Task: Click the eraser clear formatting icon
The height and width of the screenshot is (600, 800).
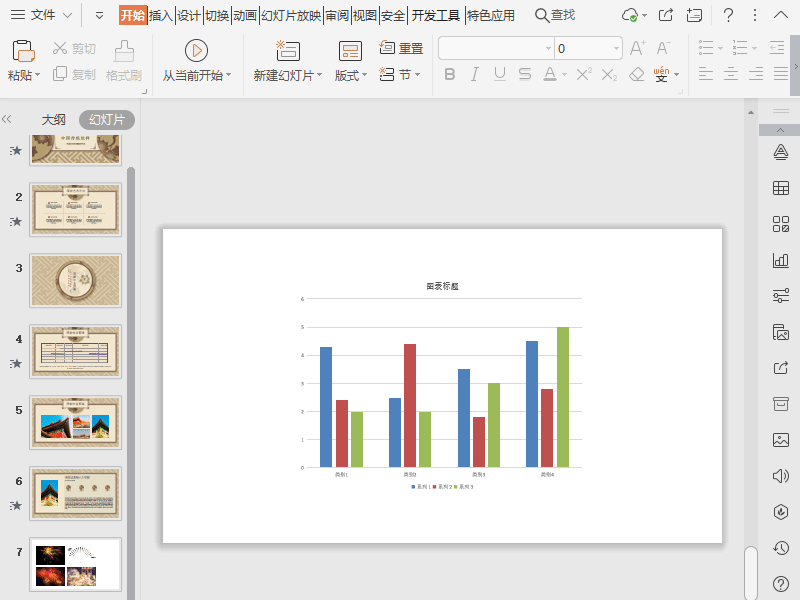Action: [x=637, y=75]
